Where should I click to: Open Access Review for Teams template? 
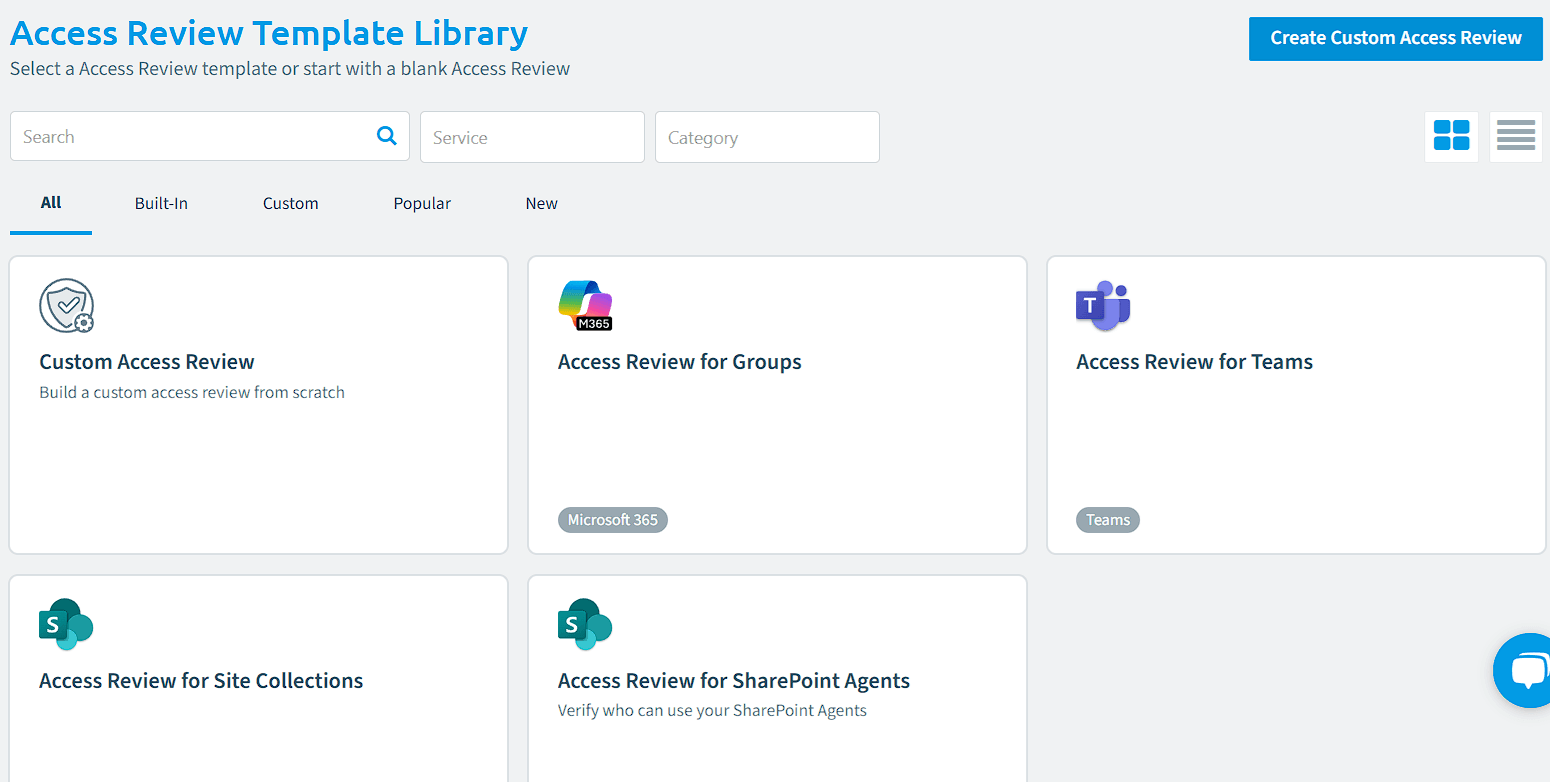[1195, 362]
